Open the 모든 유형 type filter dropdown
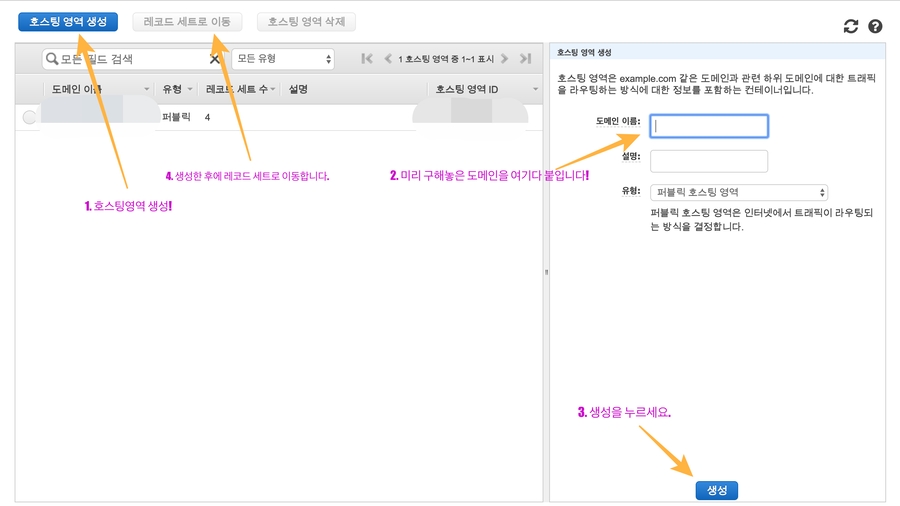Viewport: 900px width, 506px height. [282, 60]
